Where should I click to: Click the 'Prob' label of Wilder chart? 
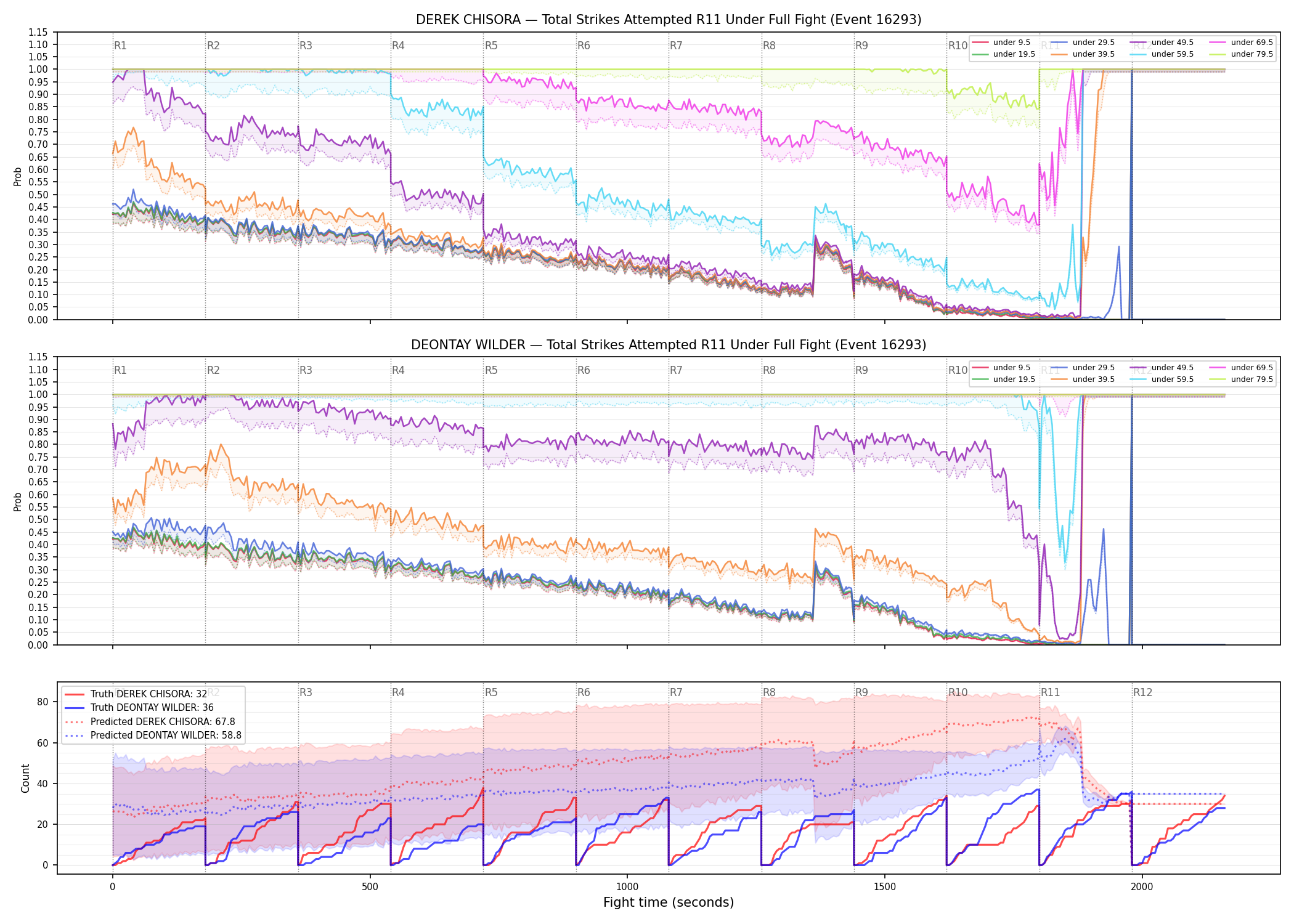pos(18,501)
